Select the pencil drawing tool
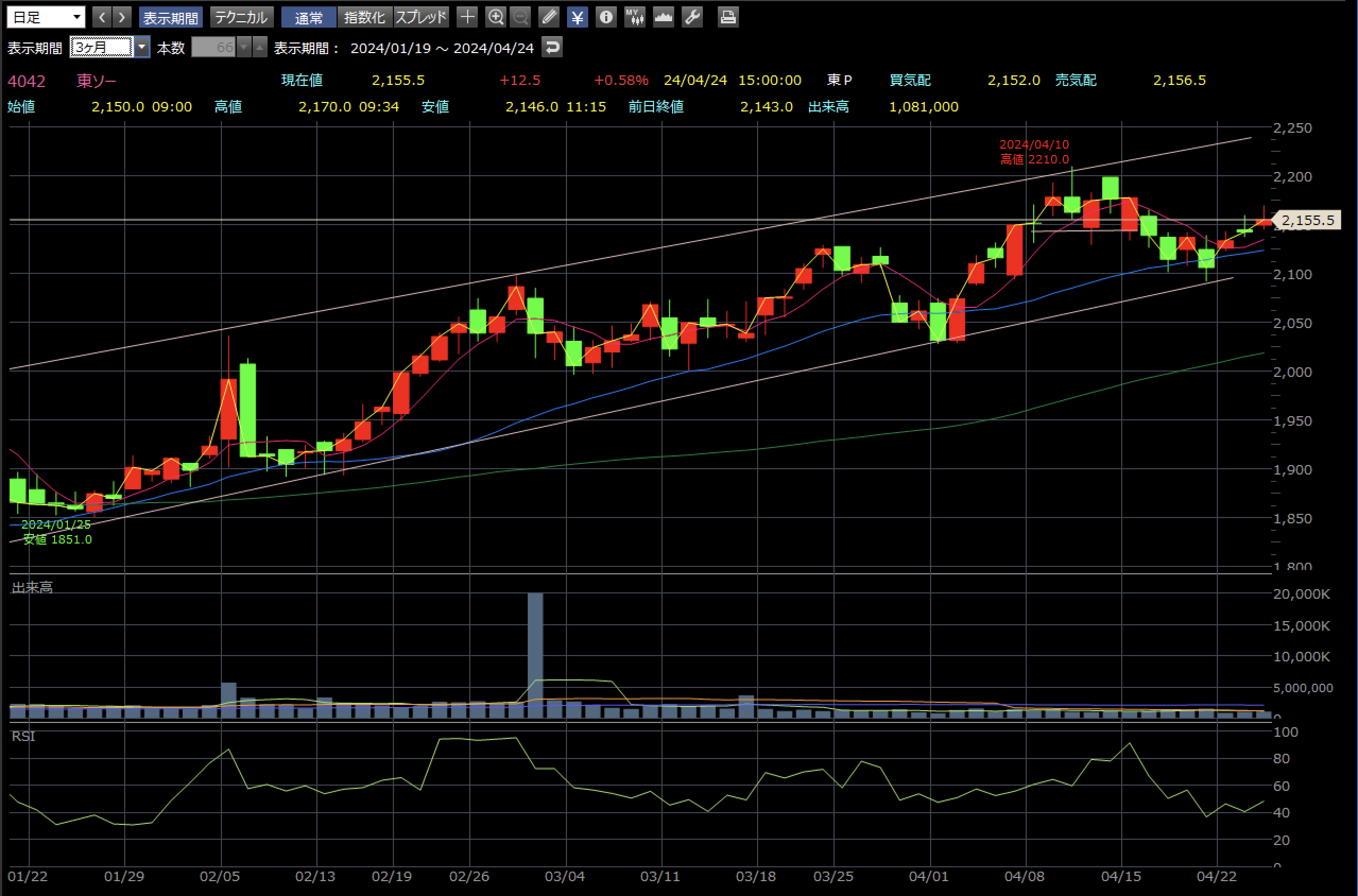The width and height of the screenshot is (1358, 896). pyautogui.click(x=549, y=17)
